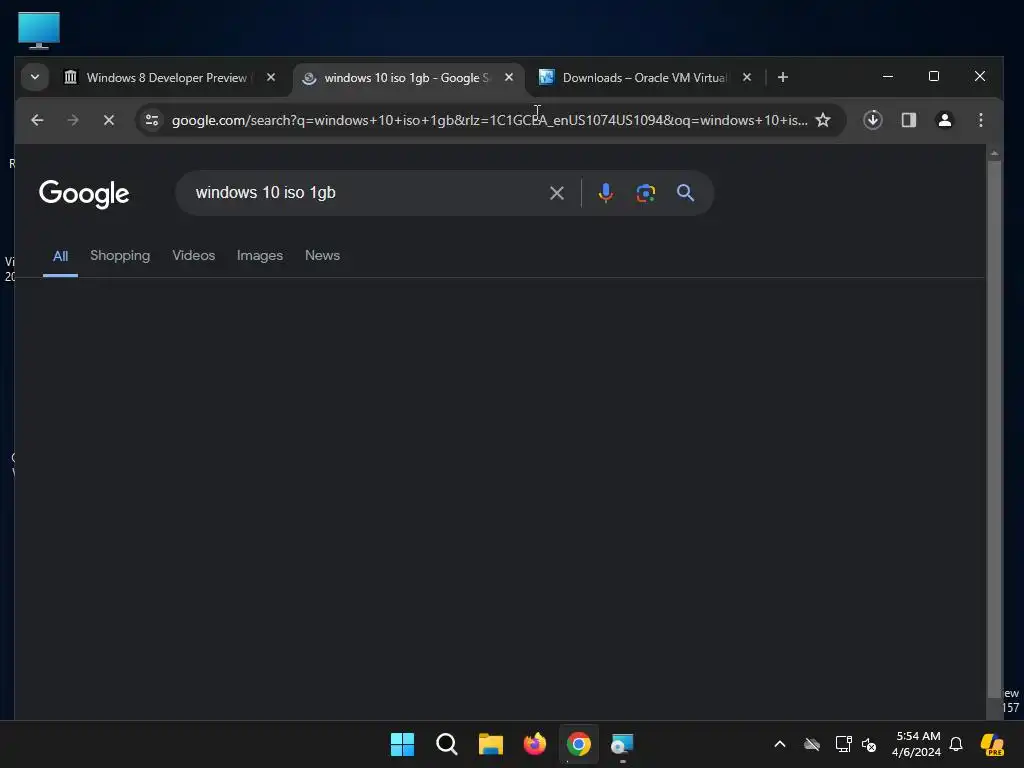Viewport: 1024px width, 768px height.
Task: Go back to the previous page
Action: tap(37, 120)
